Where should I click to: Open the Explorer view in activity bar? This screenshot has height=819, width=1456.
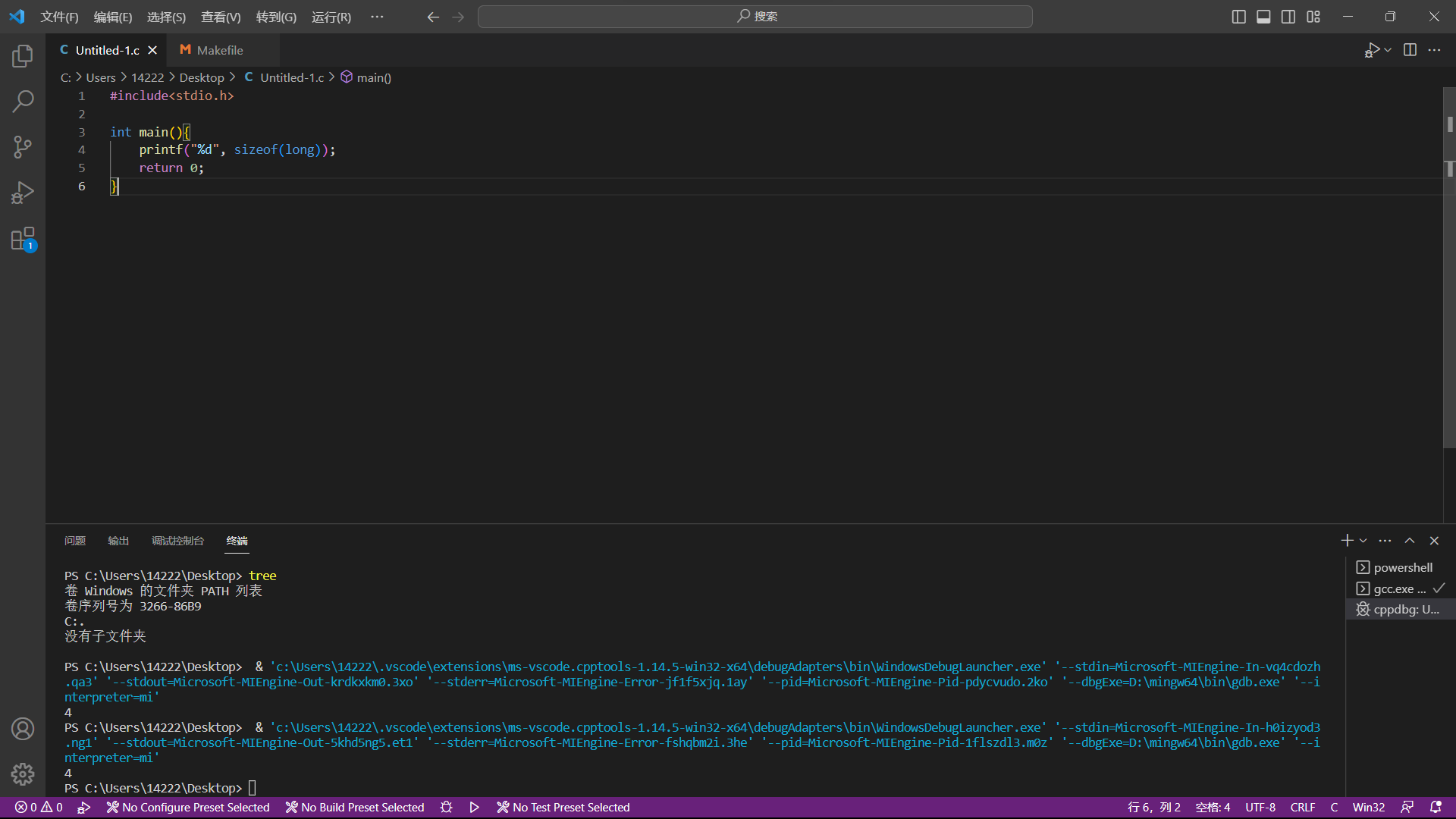[23, 55]
